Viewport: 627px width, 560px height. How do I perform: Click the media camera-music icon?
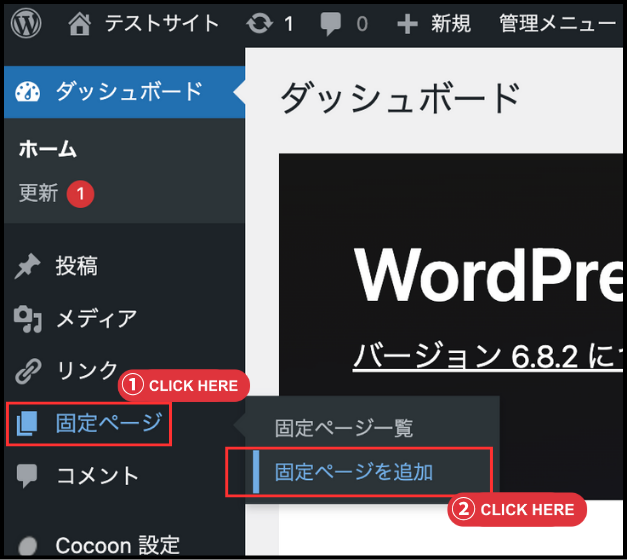28,319
